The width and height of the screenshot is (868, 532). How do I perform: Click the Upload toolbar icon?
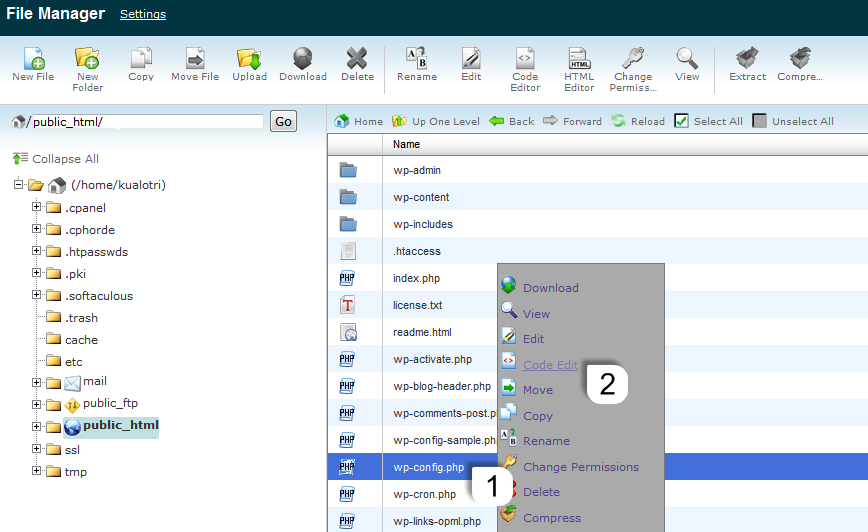point(249,60)
